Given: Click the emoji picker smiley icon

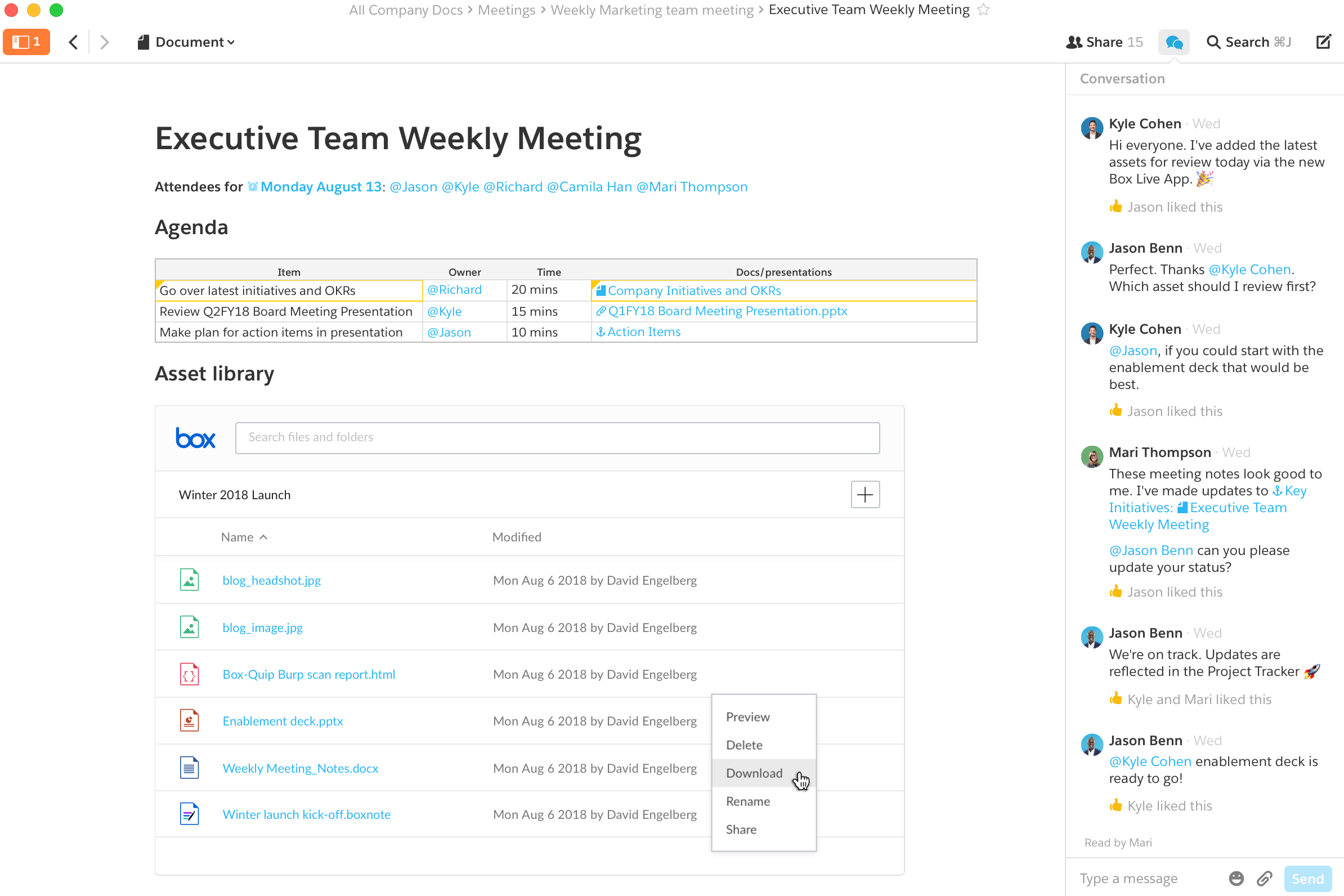Looking at the screenshot, I should 1236,879.
